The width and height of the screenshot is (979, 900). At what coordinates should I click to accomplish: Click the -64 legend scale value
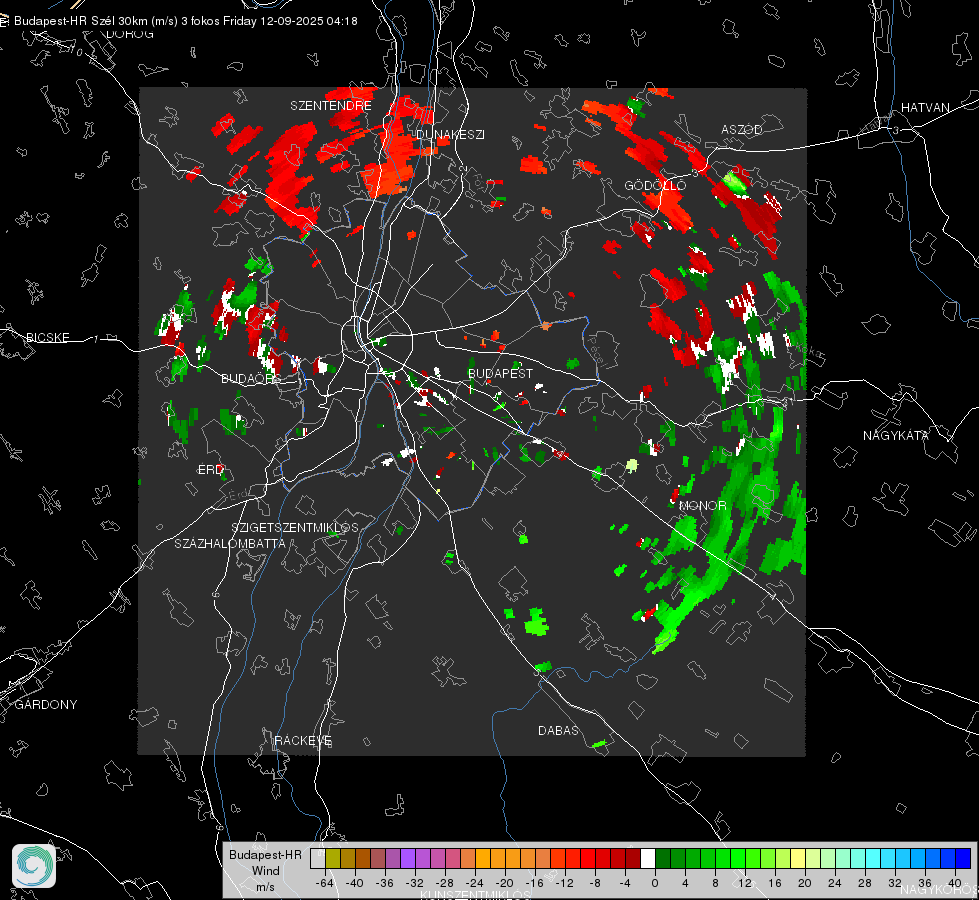tap(325, 883)
